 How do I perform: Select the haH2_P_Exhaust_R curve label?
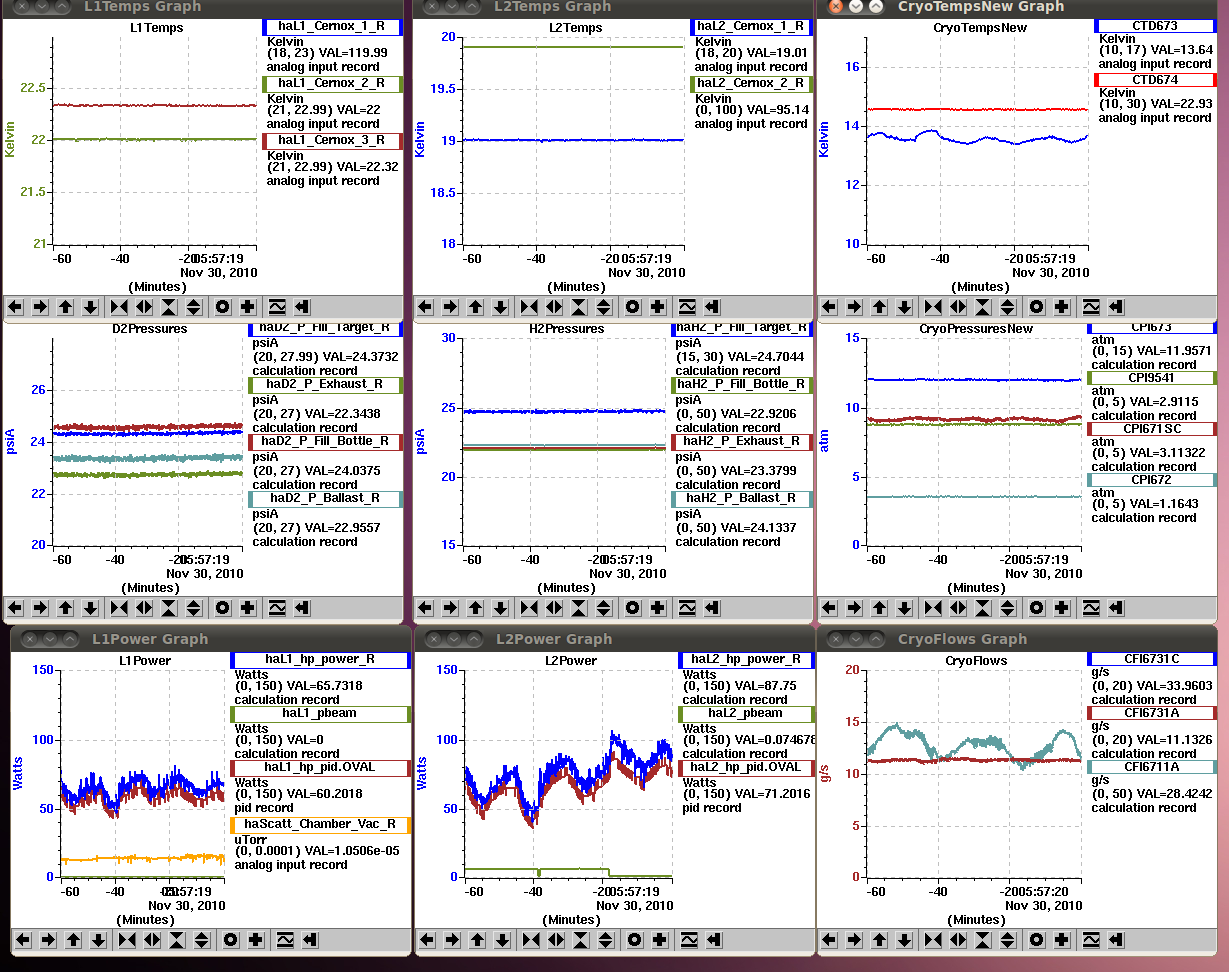pyautogui.click(x=742, y=442)
